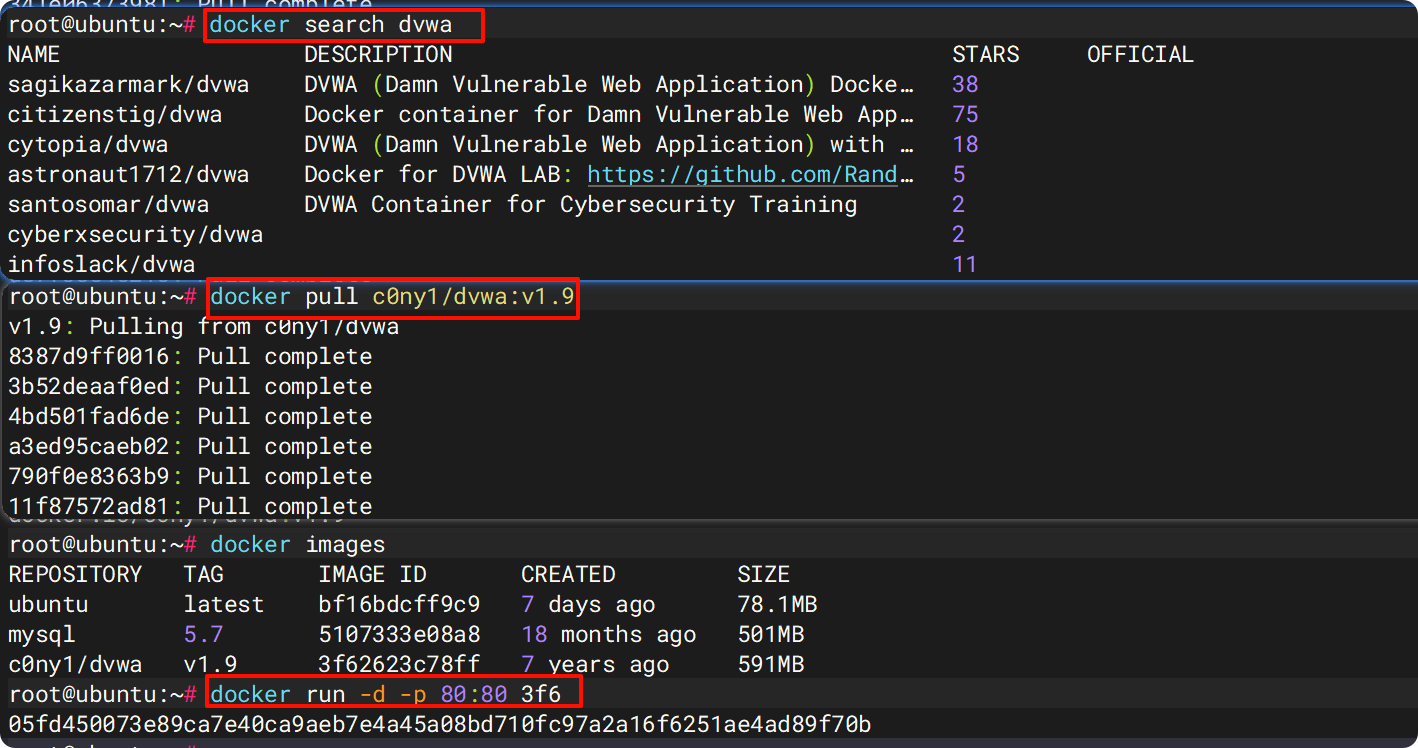1418x748 pixels.
Task: Click the OFFICIAL column header
Action: [1140, 55]
